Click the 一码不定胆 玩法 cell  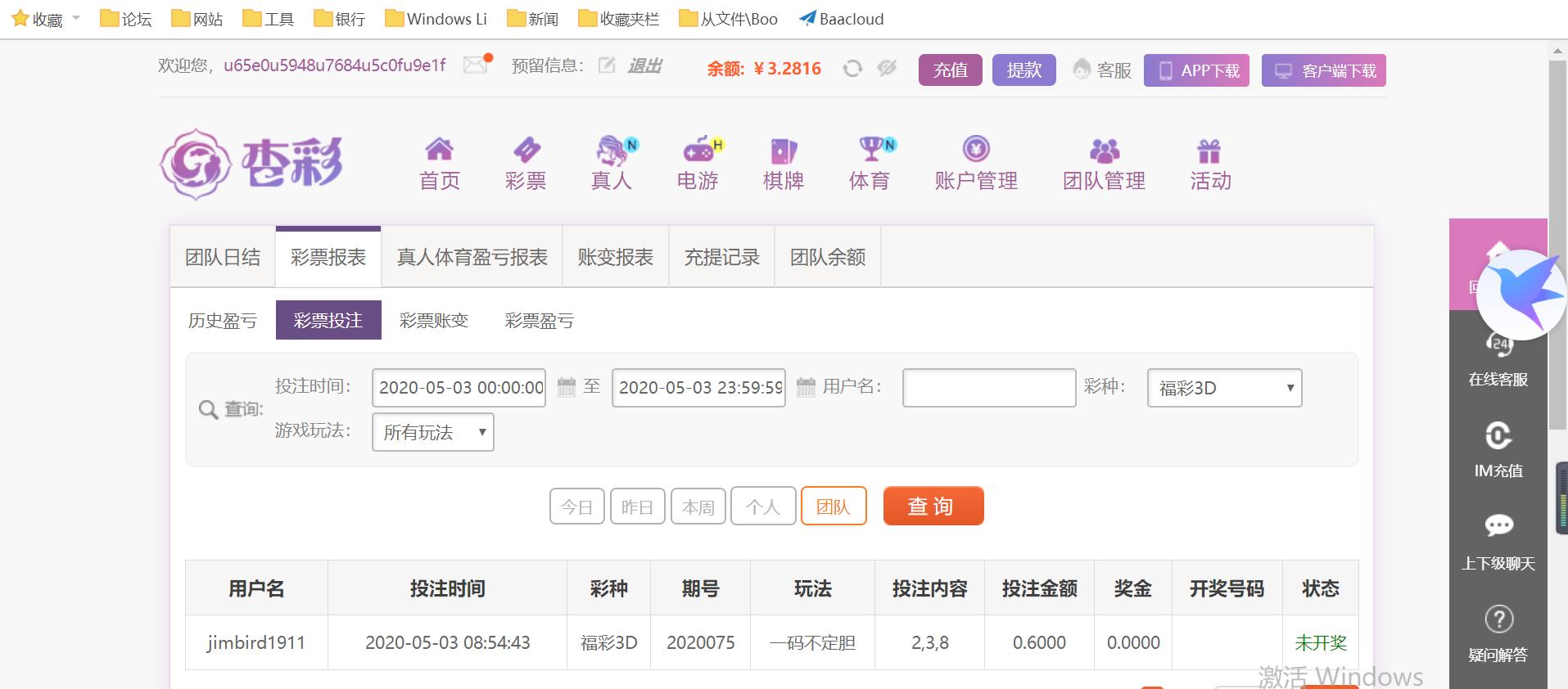coord(813,642)
